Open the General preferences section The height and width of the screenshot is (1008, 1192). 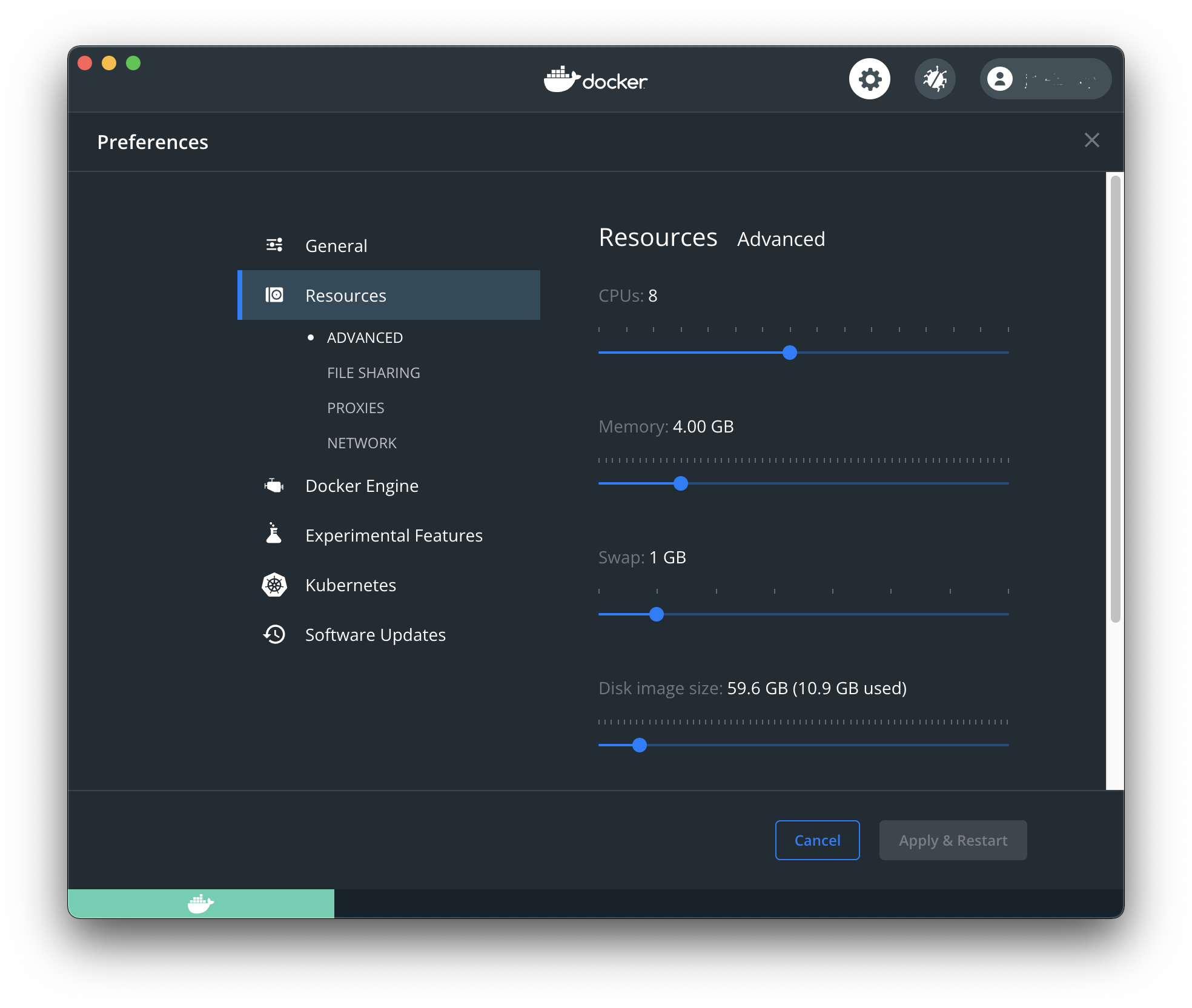point(336,245)
